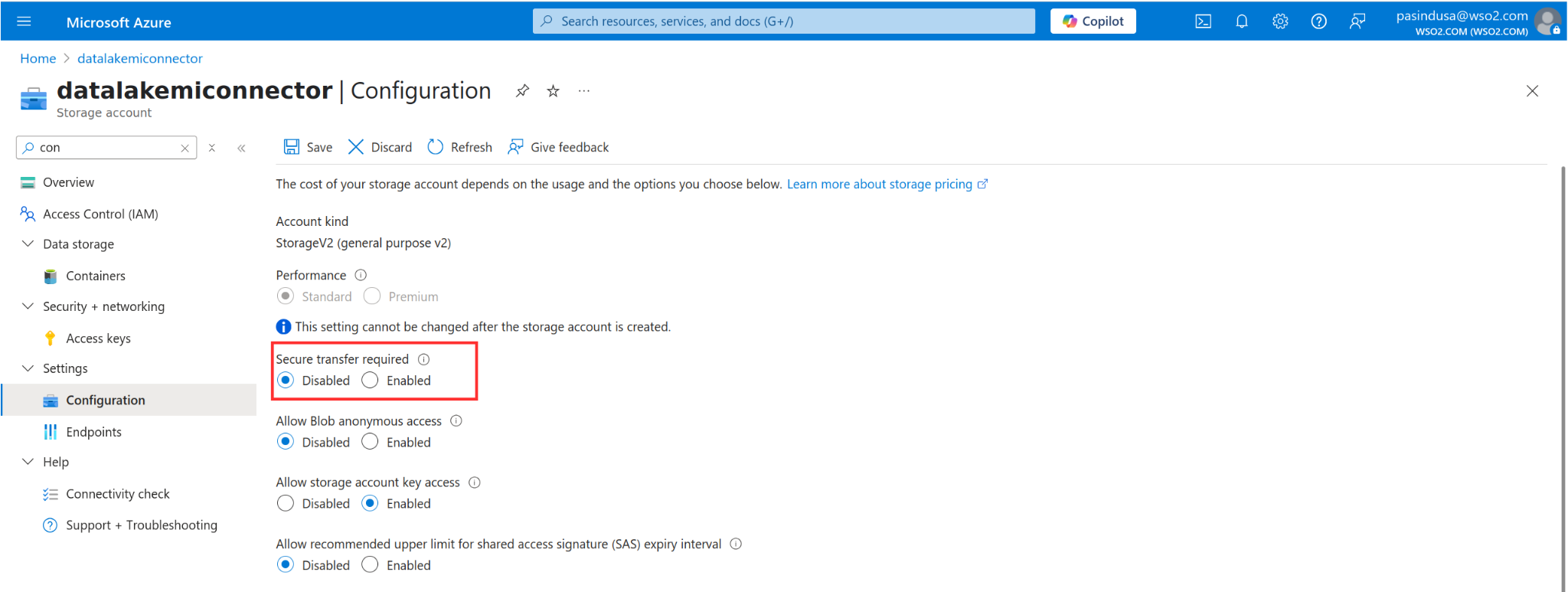Set Blob anonymous access to Enabled
This screenshot has width=1568, height=592.
[x=370, y=441]
